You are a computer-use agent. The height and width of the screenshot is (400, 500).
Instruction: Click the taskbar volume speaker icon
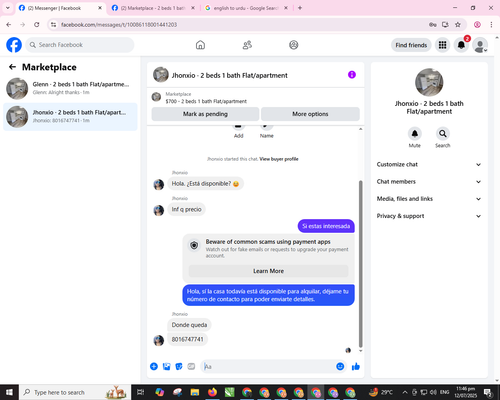433,392
